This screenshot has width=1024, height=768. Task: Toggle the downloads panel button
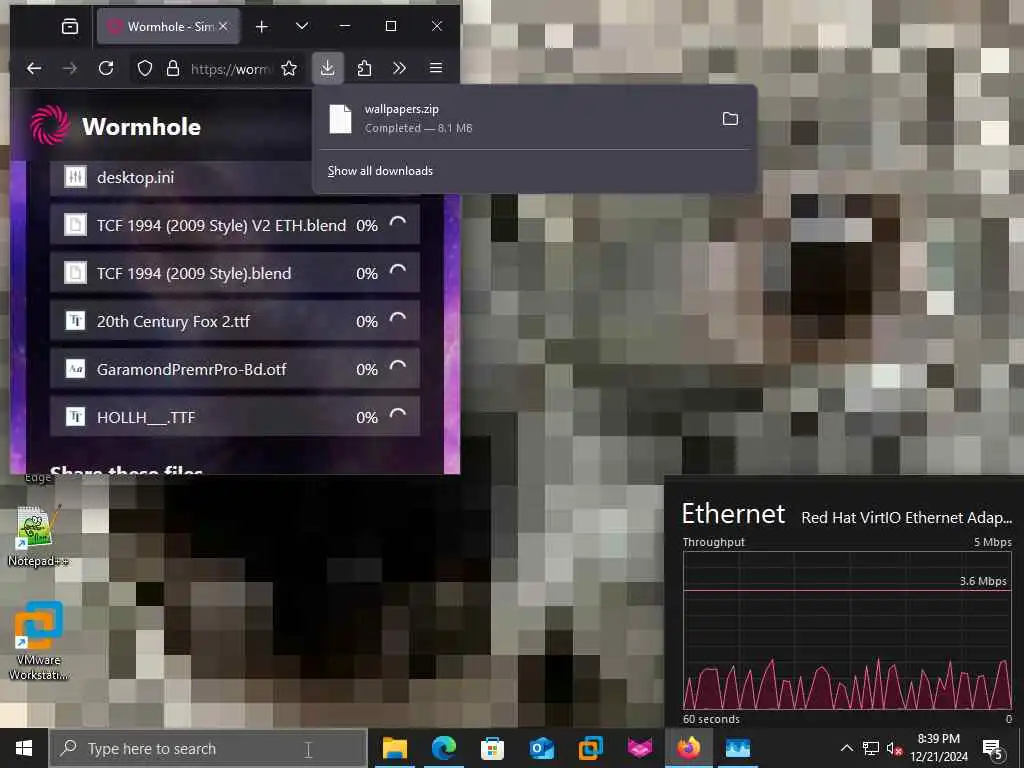pos(327,68)
